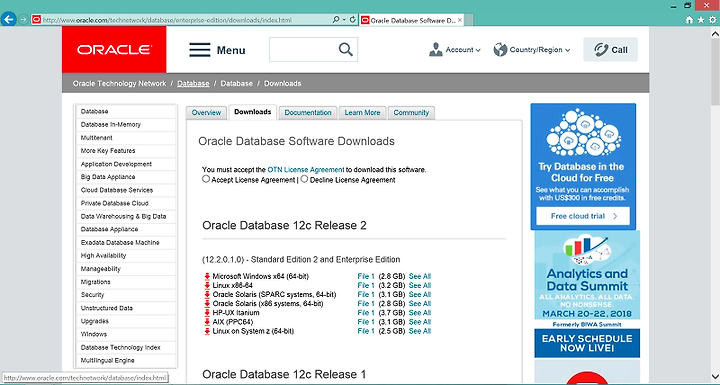Click See All for Linux x86-64
The image size is (720, 385).
[x=420, y=285]
